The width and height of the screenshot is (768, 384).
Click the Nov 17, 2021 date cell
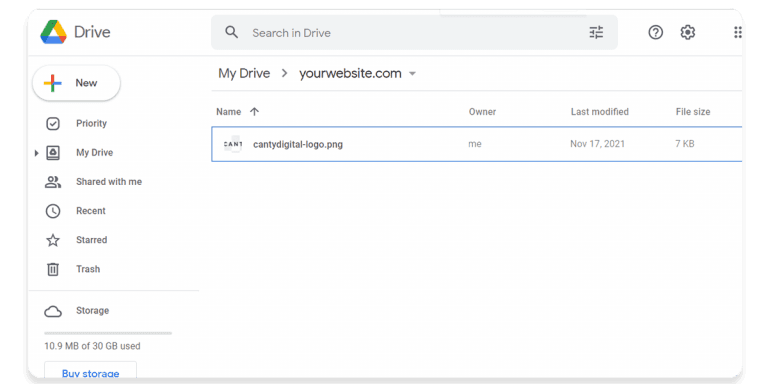click(598, 144)
